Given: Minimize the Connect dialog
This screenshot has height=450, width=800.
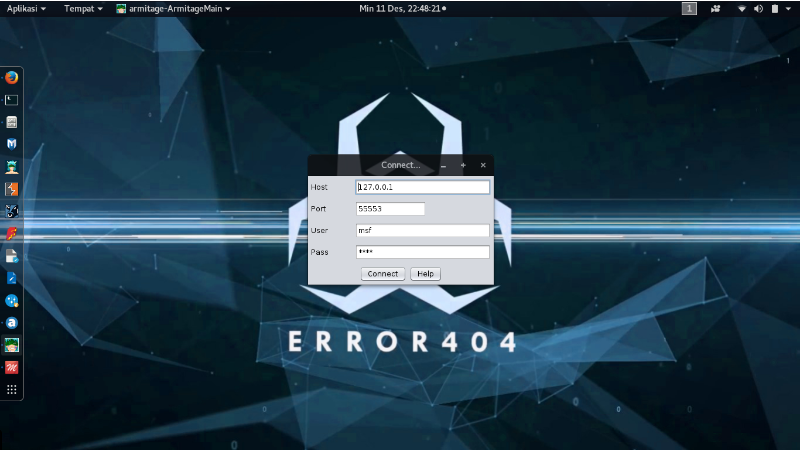Looking at the screenshot, I should pos(443,165).
